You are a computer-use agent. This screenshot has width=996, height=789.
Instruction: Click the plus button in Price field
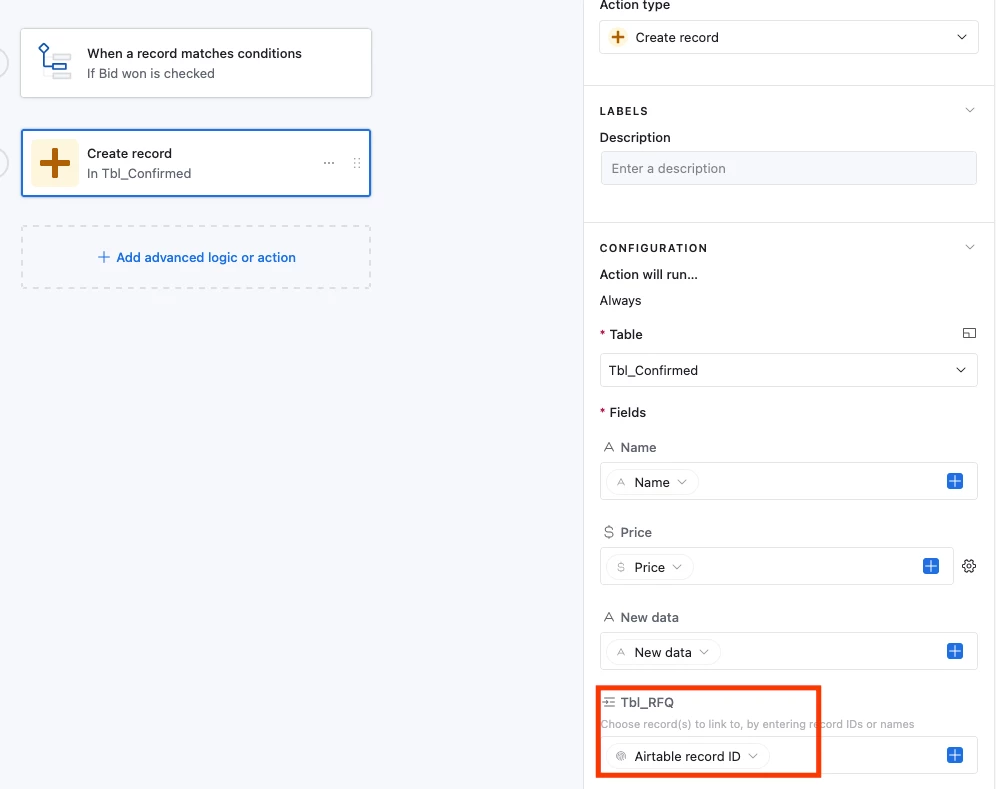pos(931,566)
